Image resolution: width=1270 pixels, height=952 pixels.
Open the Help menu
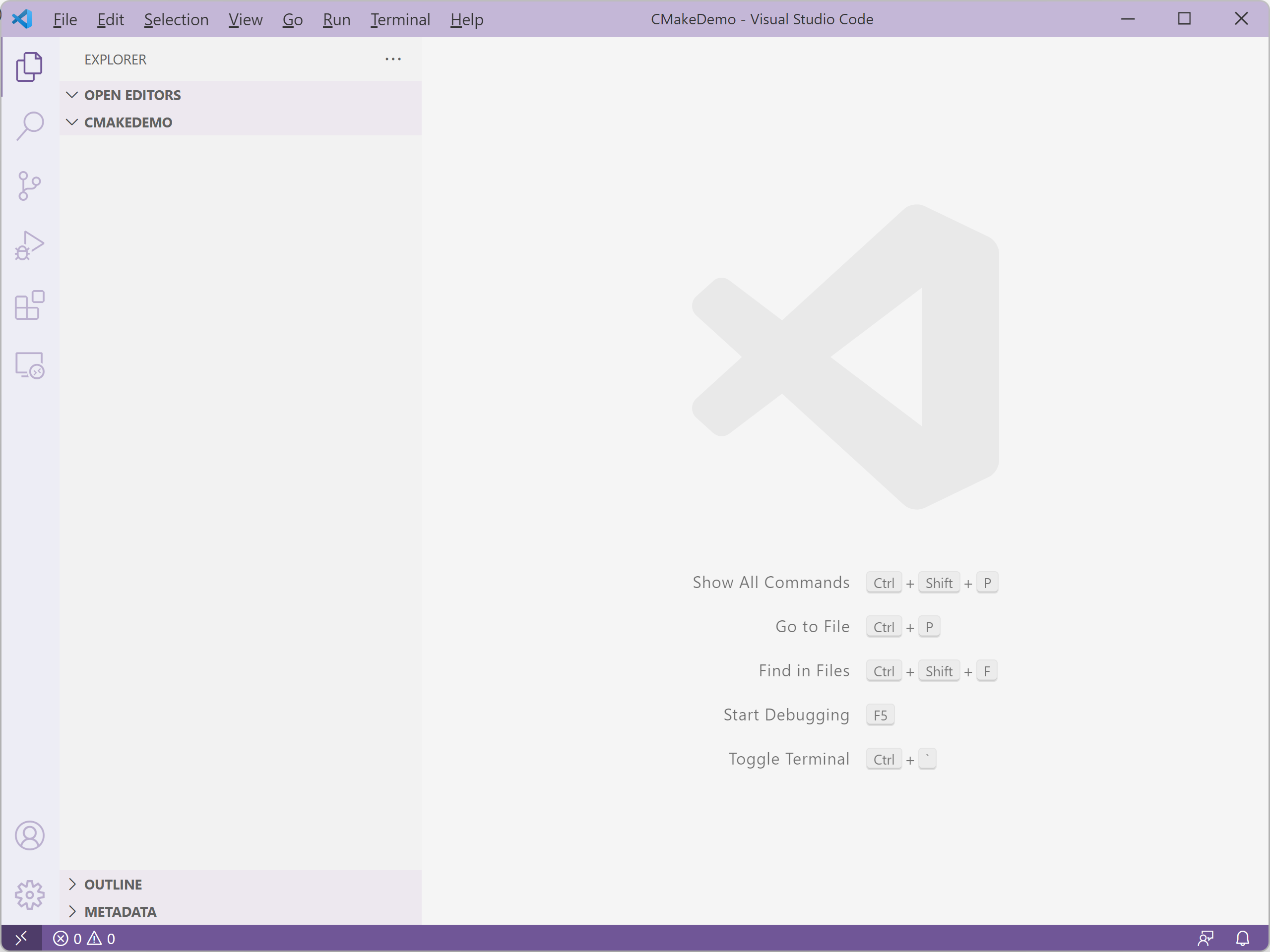tap(467, 19)
